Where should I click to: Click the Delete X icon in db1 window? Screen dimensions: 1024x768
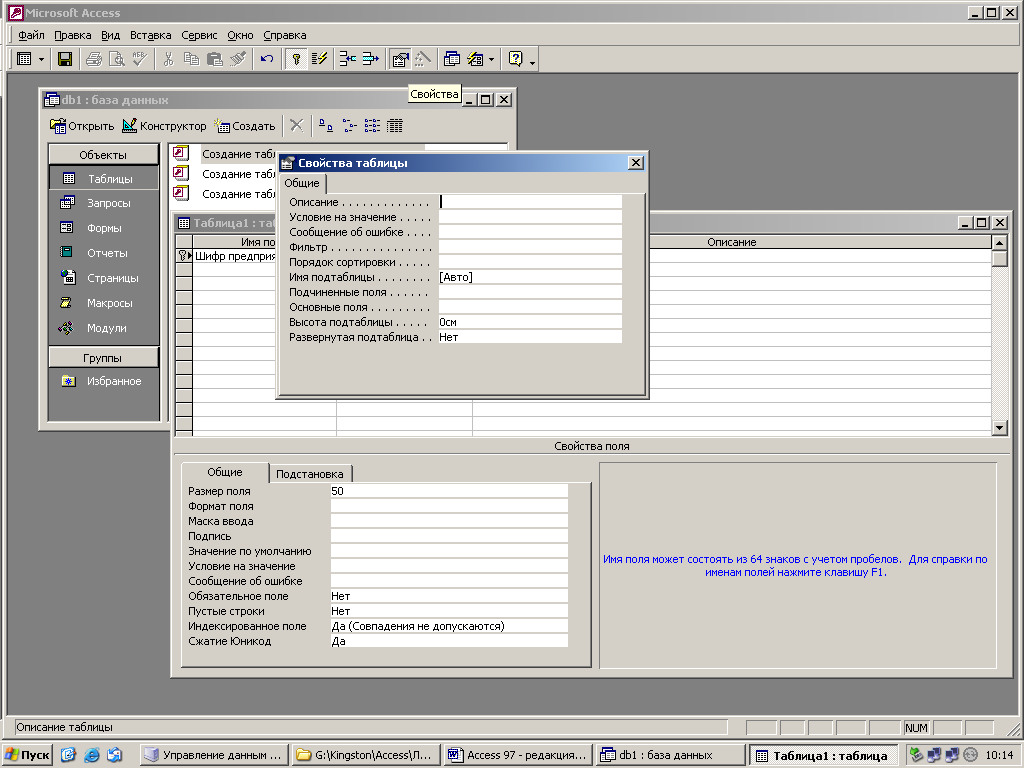296,125
